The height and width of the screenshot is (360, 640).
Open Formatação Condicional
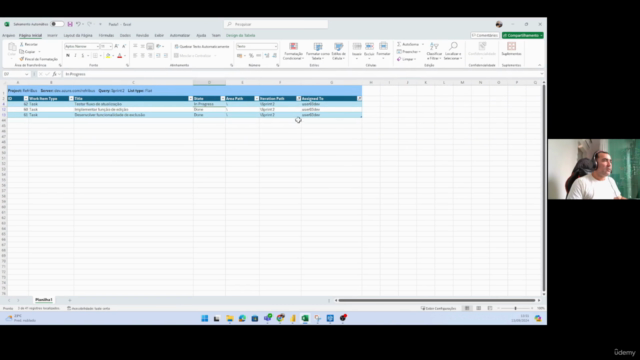(293, 51)
